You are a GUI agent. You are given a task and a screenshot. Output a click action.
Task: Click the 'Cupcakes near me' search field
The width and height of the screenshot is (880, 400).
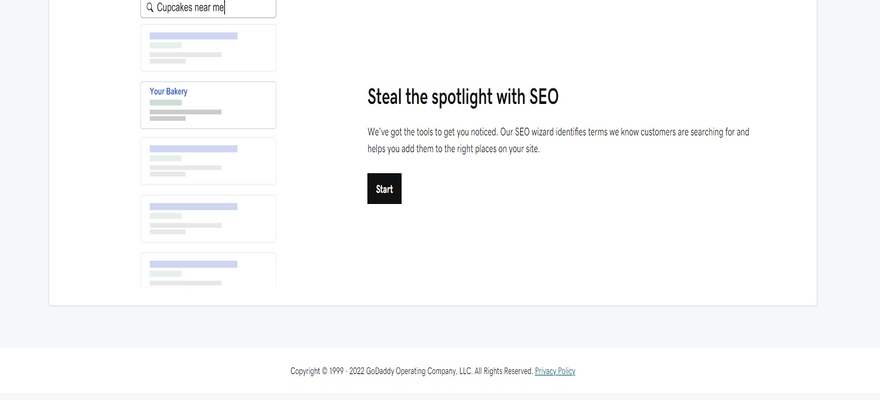click(210, 7)
